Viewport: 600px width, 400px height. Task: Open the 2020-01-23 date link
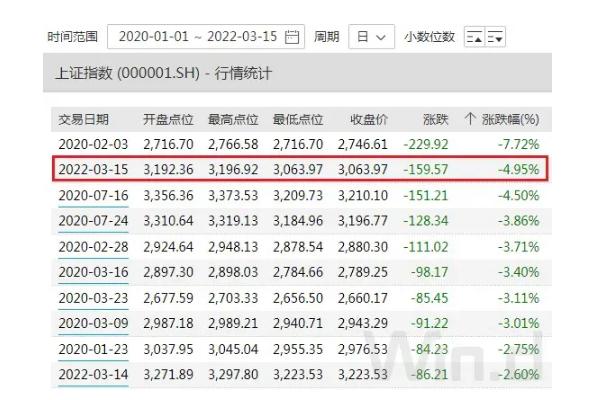click(x=93, y=349)
